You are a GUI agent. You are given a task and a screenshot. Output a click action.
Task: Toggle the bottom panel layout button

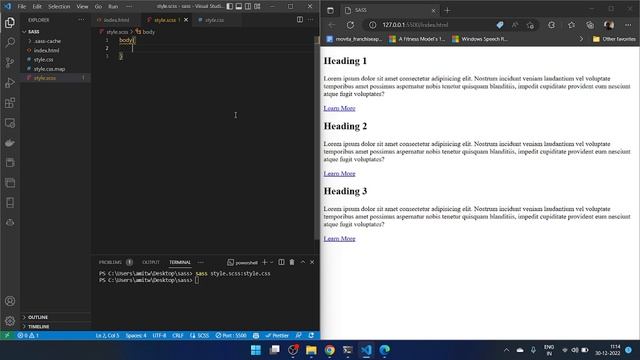click(x=239, y=7)
